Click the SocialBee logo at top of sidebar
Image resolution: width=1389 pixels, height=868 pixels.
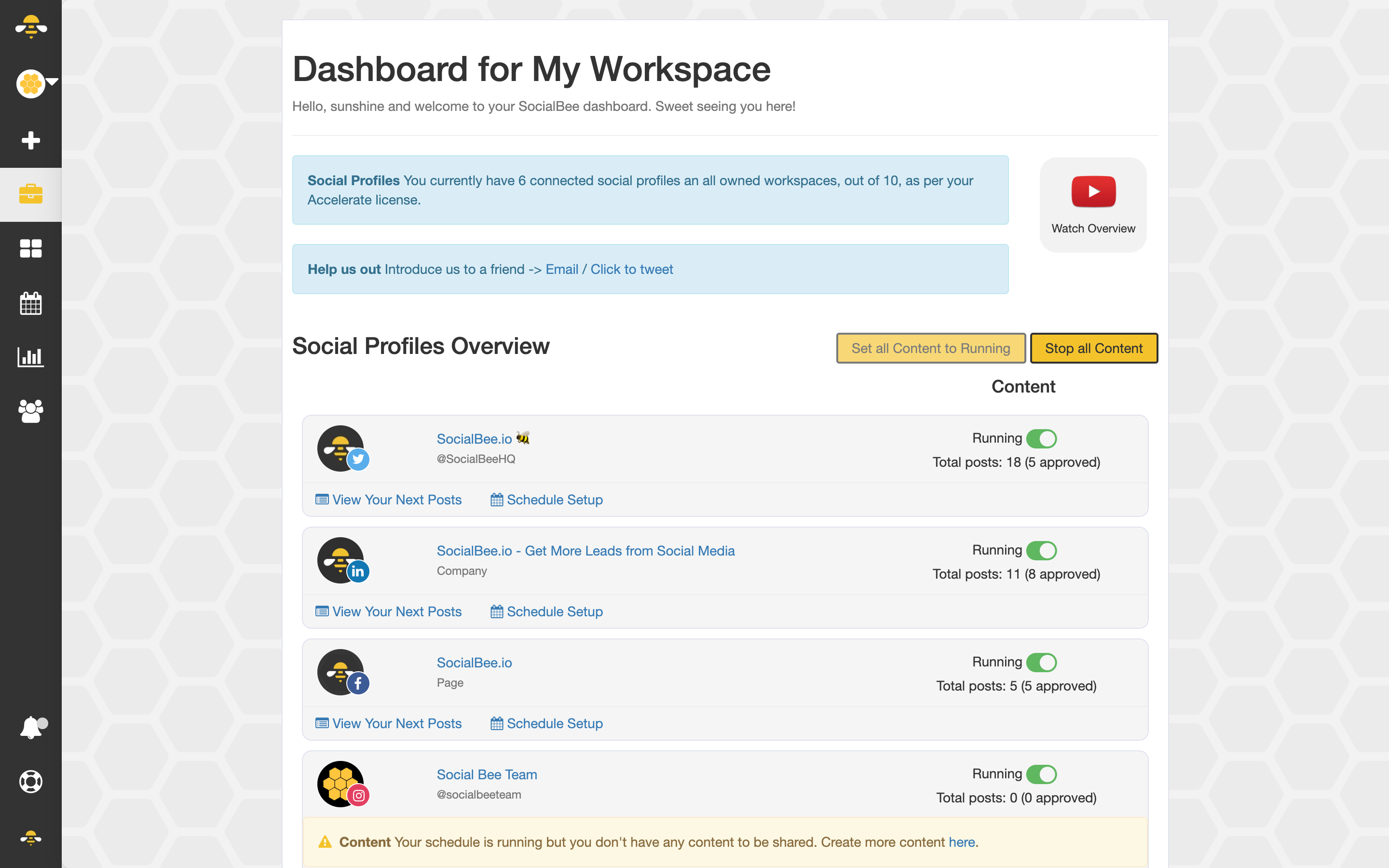[x=30, y=27]
